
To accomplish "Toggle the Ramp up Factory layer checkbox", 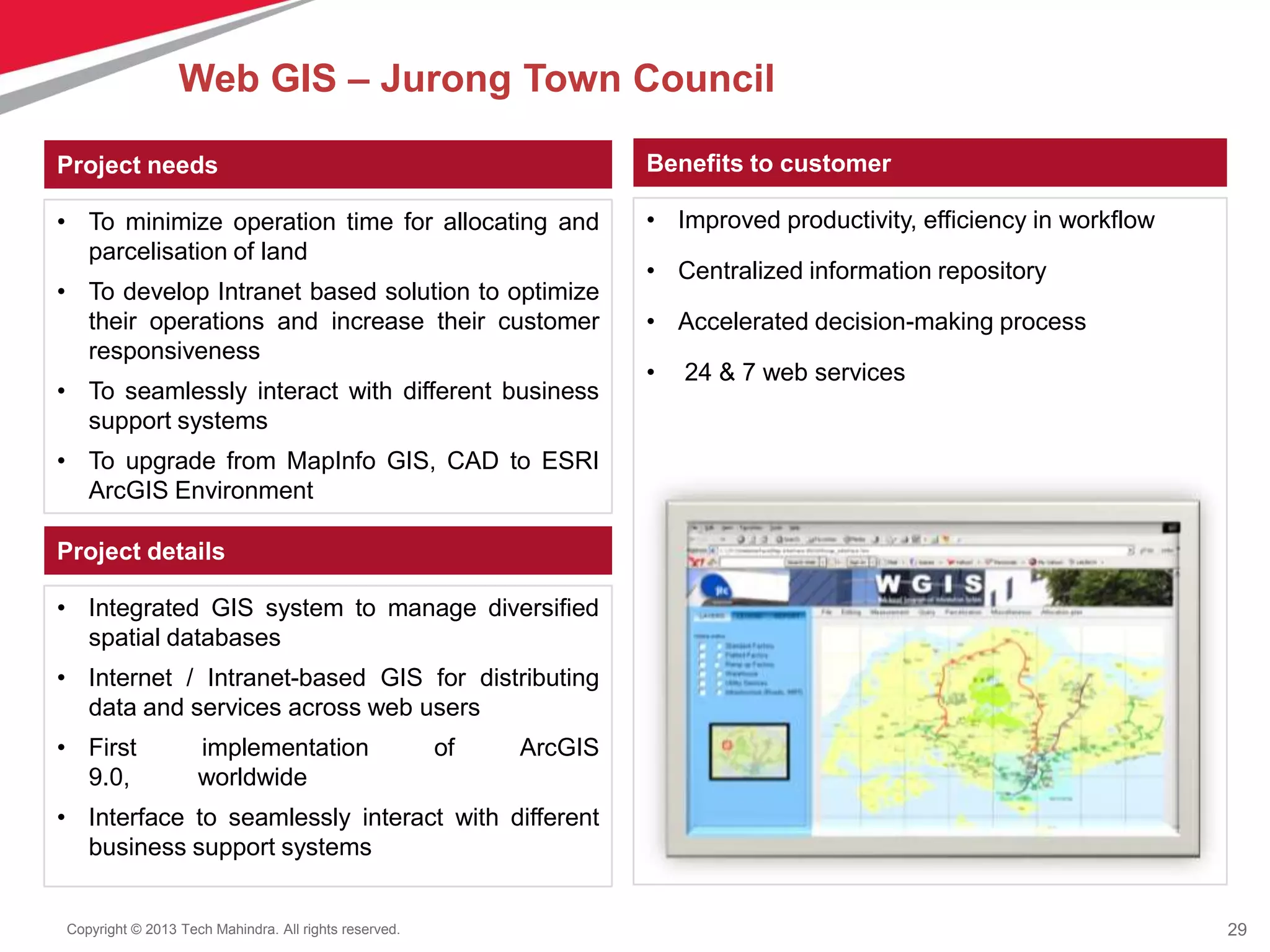I will click(703, 664).
